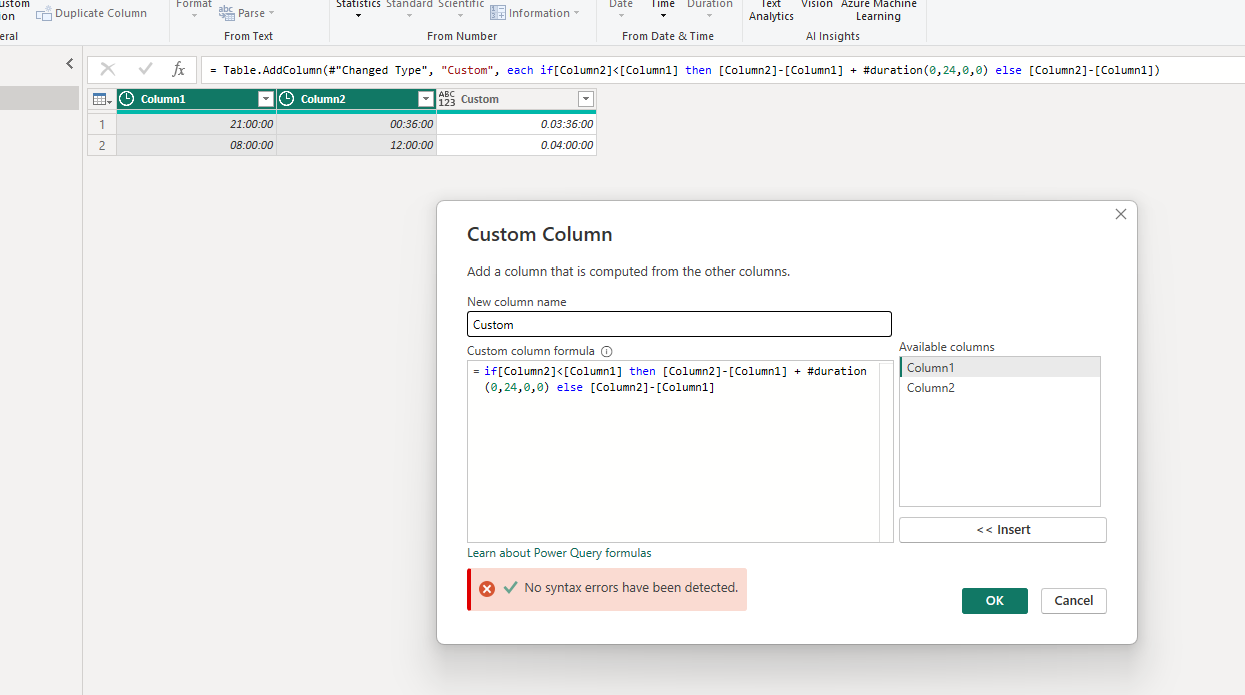Click the New column name field
Image resolution: width=1245 pixels, height=695 pixels.
(679, 324)
